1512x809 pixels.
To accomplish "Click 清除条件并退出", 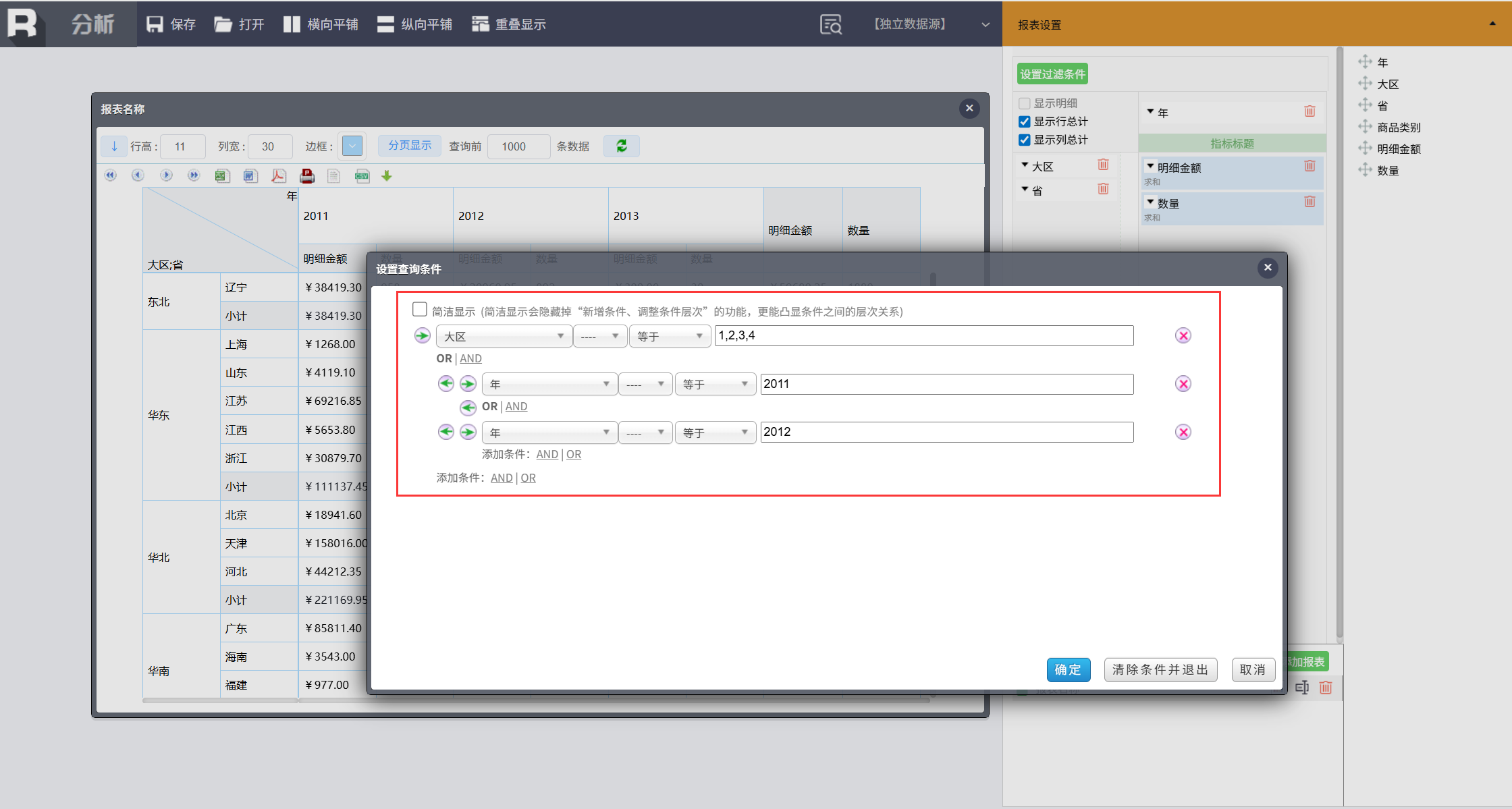I will pyautogui.click(x=1160, y=669).
